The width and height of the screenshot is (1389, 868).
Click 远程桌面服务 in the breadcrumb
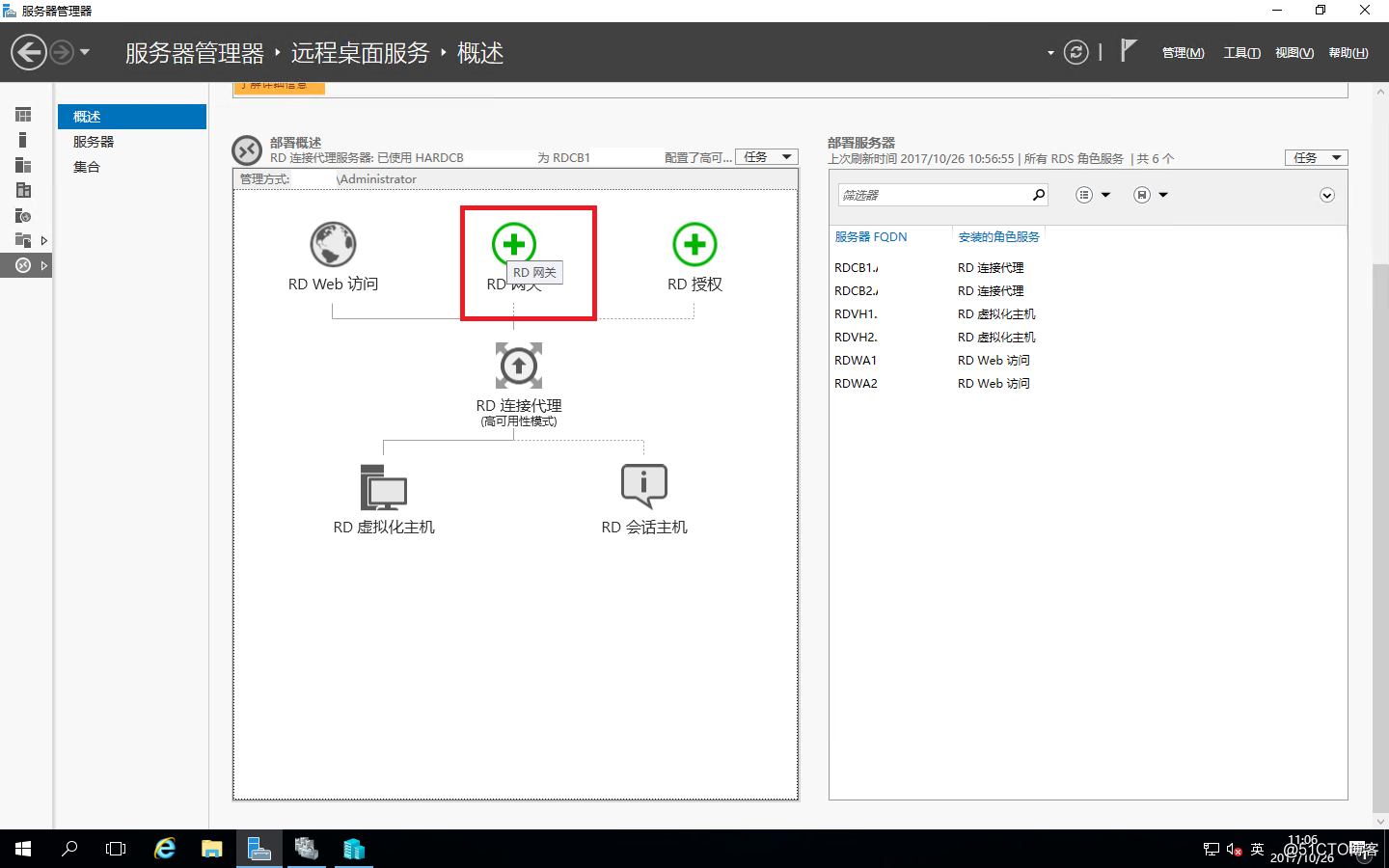coord(360,53)
